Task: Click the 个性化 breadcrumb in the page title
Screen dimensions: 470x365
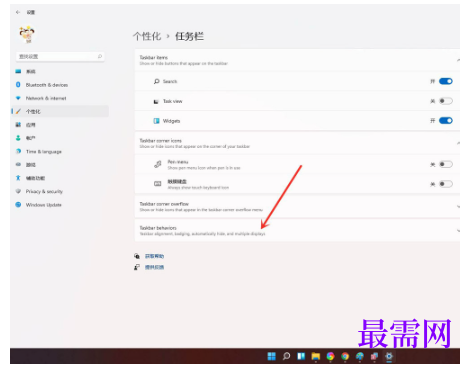Action: coord(147,36)
